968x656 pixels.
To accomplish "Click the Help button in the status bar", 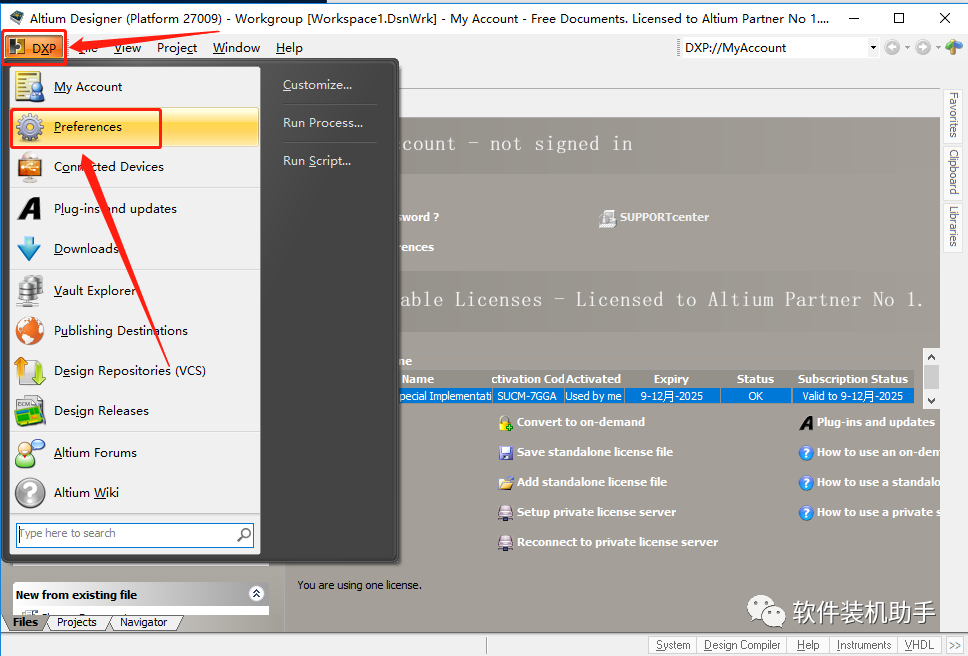I will (x=808, y=645).
